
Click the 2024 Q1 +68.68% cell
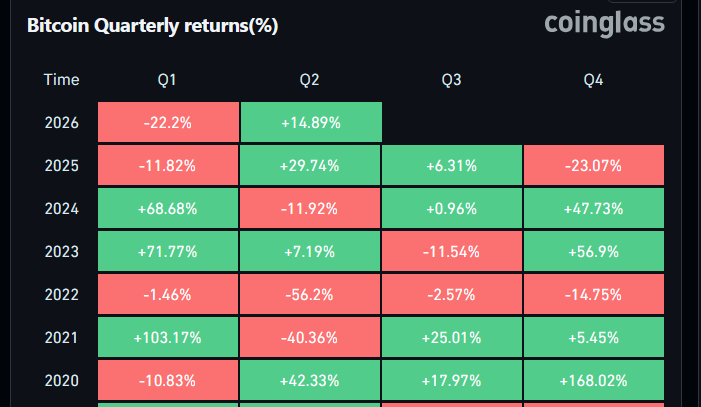(x=168, y=208)
